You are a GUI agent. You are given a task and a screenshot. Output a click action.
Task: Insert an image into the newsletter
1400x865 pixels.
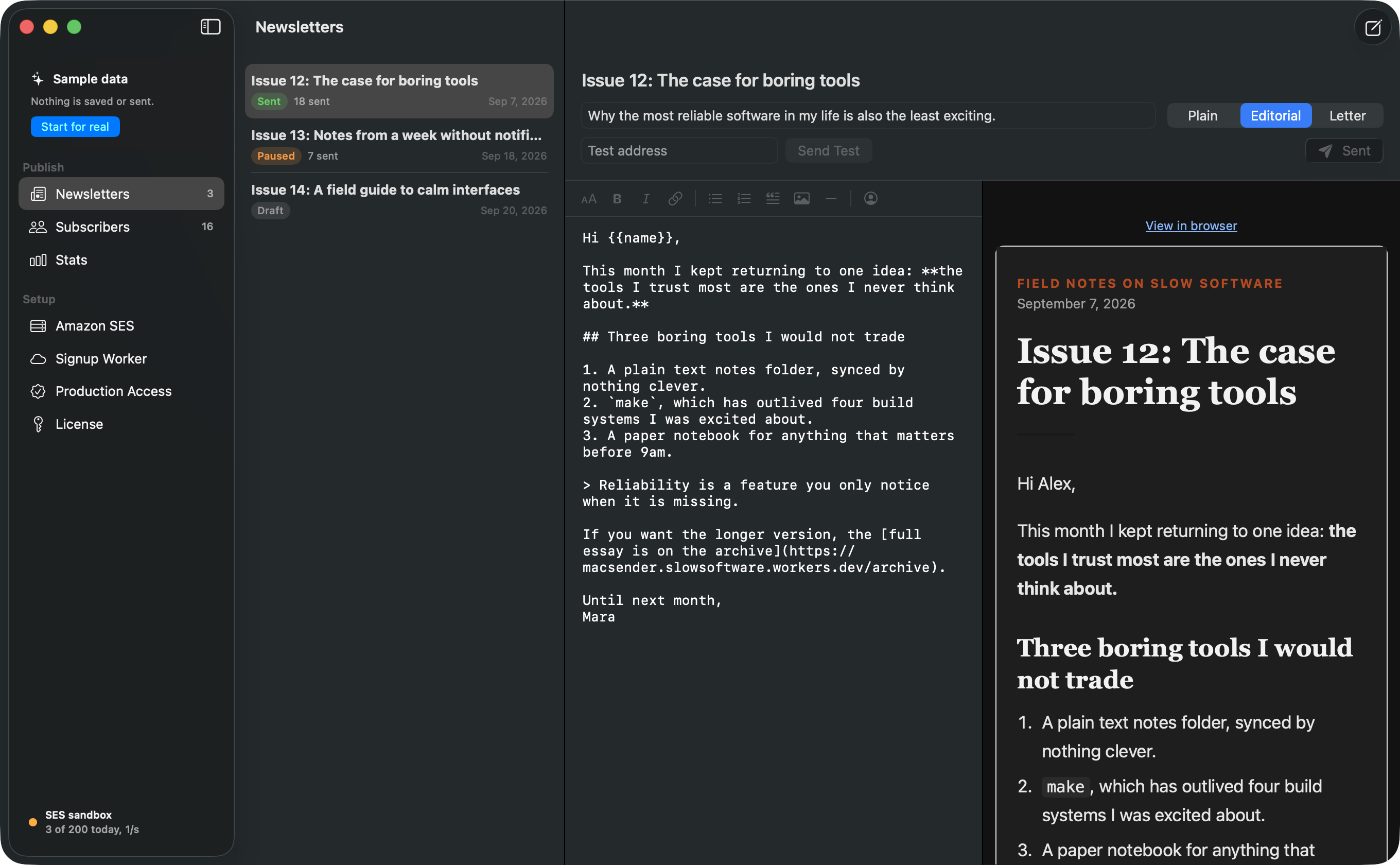coord(802,199)
